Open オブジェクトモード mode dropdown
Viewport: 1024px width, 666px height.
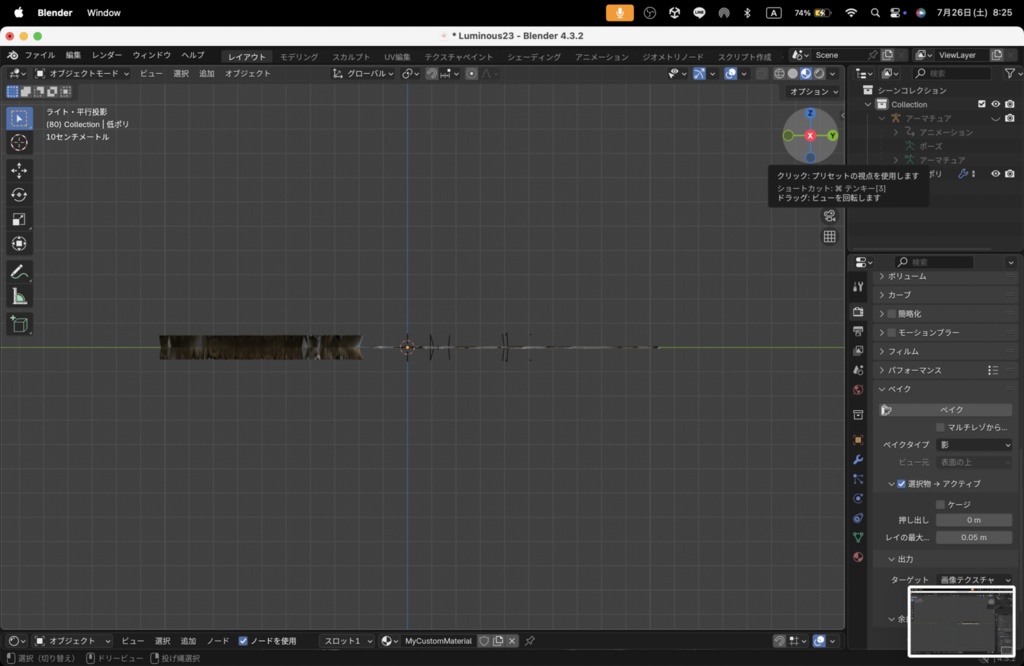82,74
